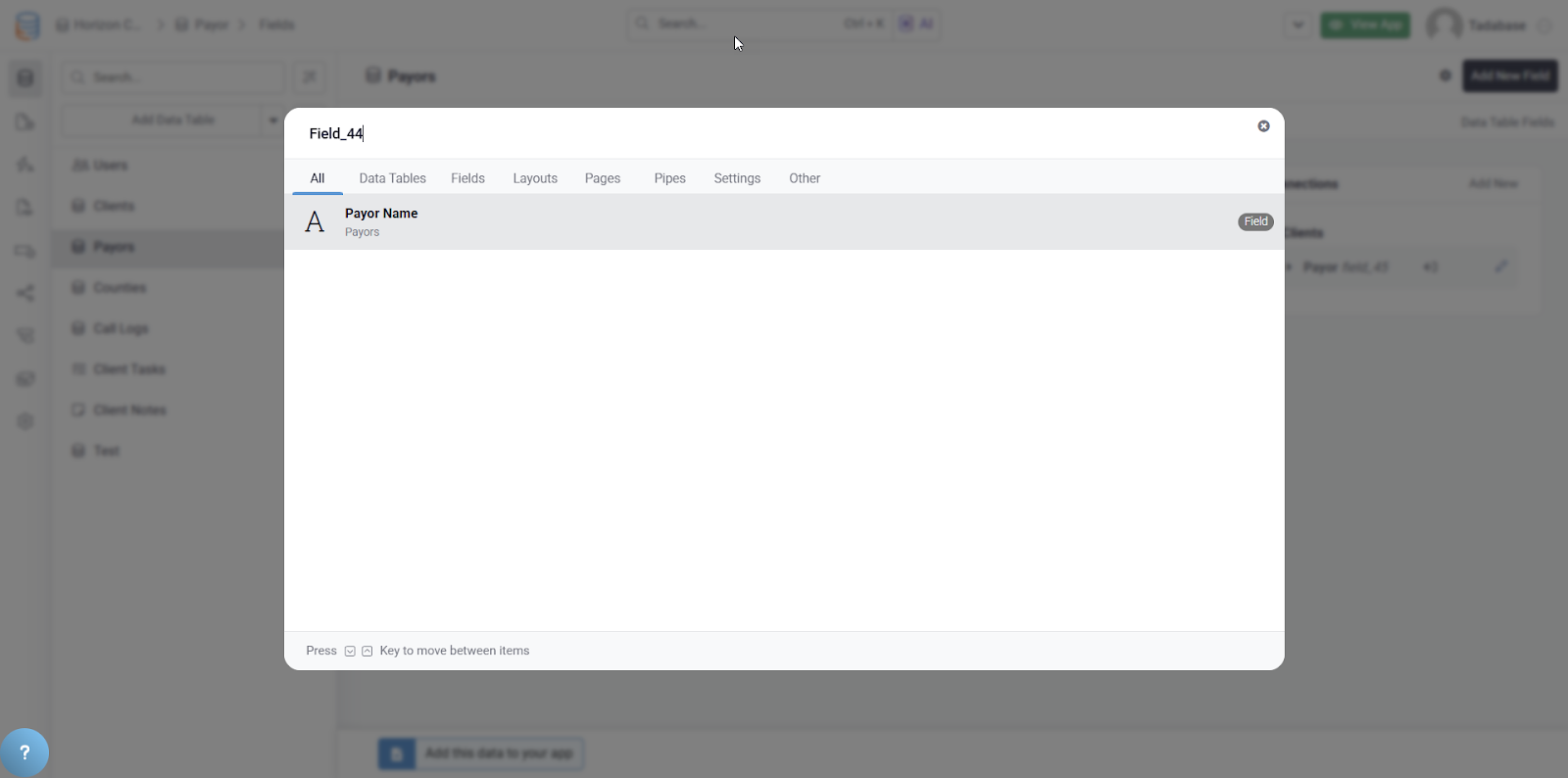The height and width of the screenshot is (778, 1568).
Task: Click the gear icon beside Add New Field
Action: (x=1445, y=75)
